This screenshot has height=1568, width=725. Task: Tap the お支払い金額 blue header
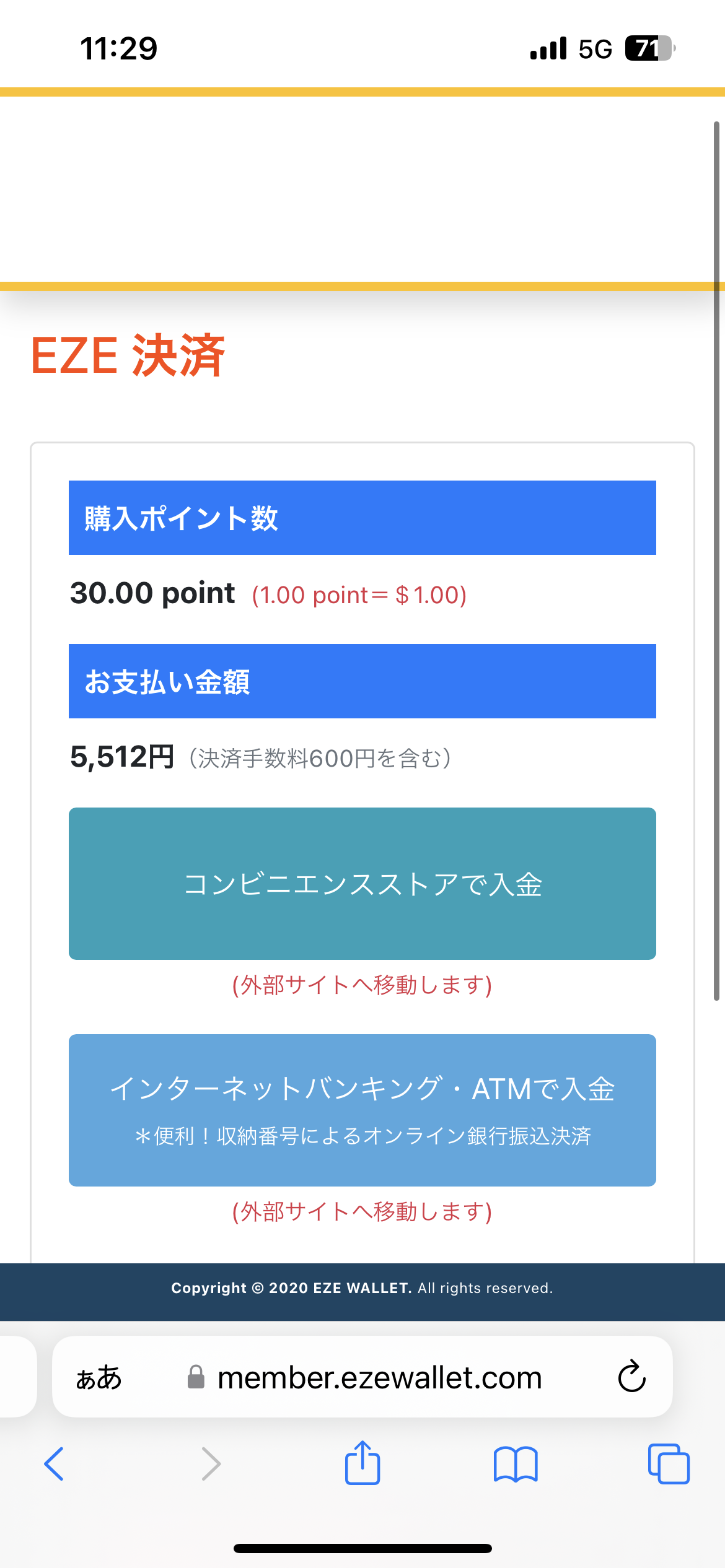click(362, 681)
